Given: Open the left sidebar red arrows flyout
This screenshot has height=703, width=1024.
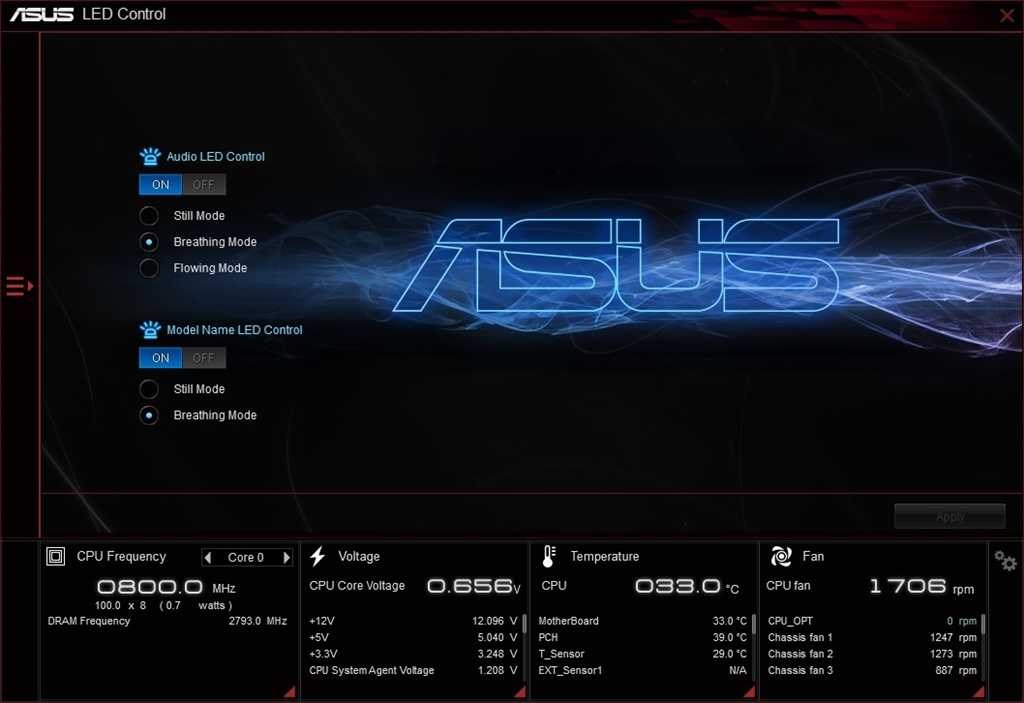Looking at the screenshot, I should point(17,286).
